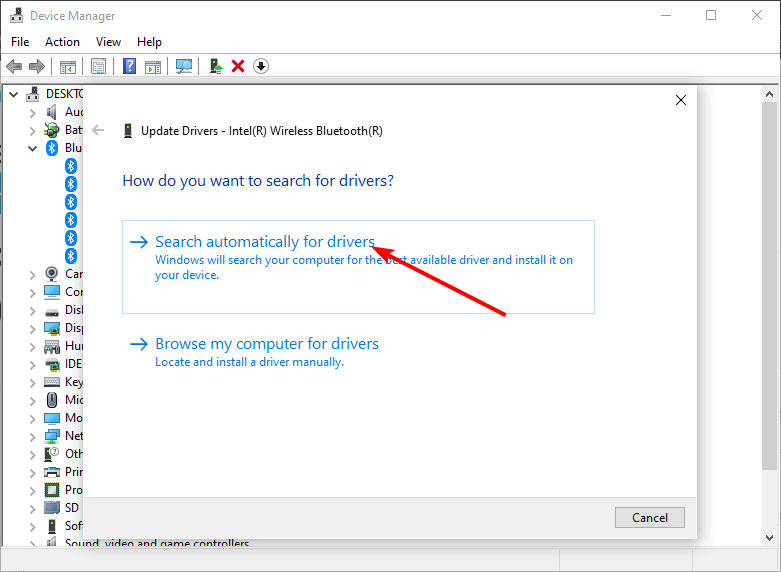Open the Action menu
This screenshot has width=781, height=572.
[x=62, y=42]
